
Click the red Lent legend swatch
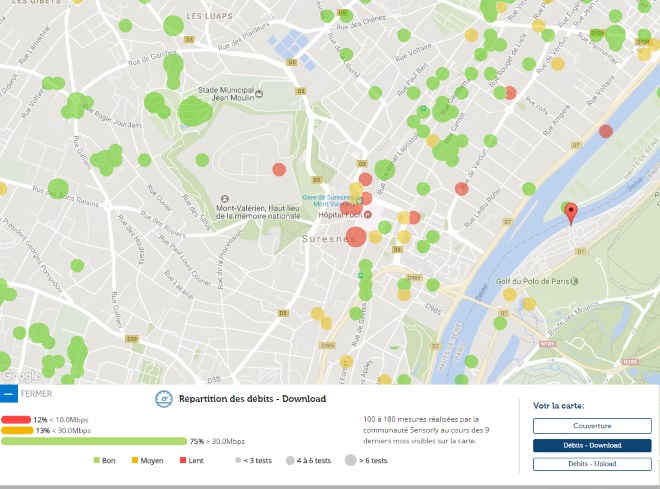coord(183,460)
